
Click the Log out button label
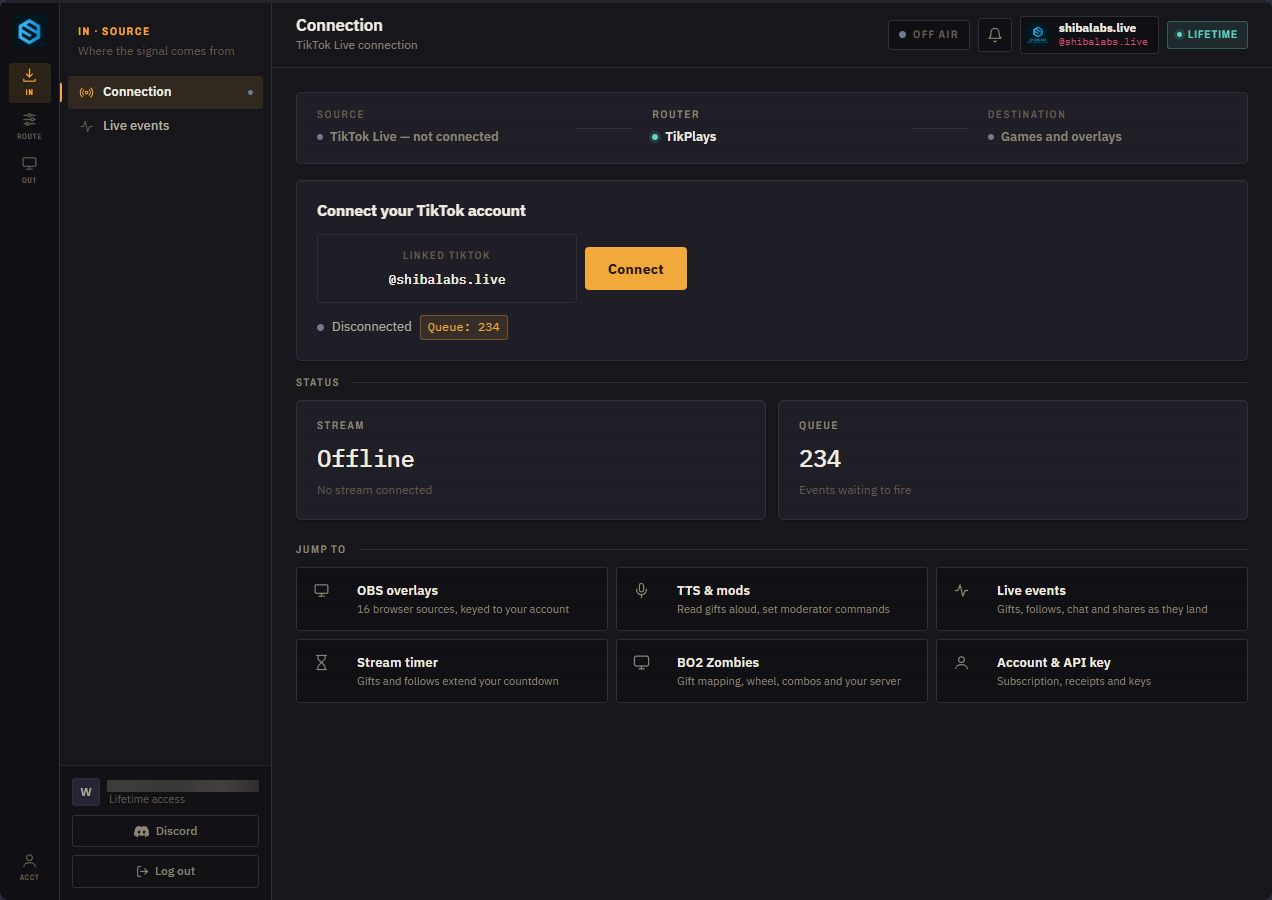pyautogui.click(x=175, y=871)
